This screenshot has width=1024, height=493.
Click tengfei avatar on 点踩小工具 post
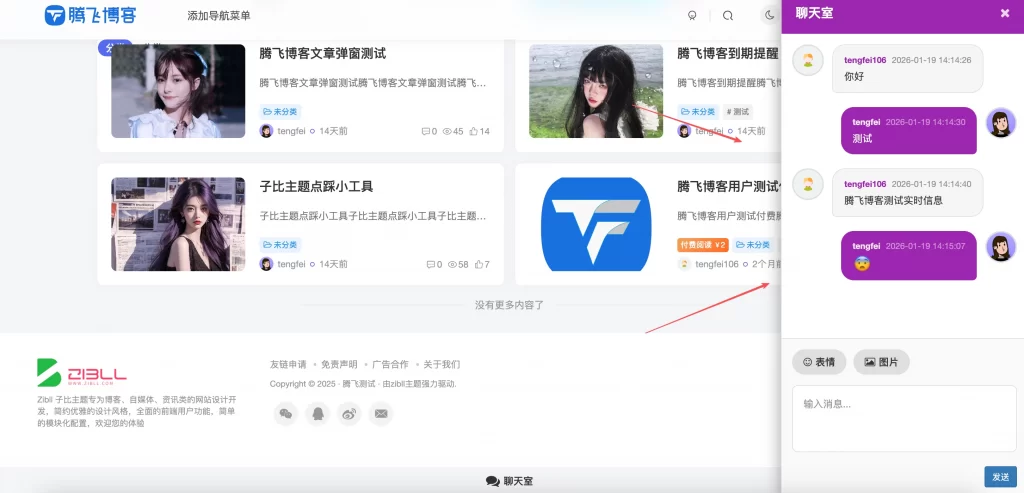click(x=266, y=264)
